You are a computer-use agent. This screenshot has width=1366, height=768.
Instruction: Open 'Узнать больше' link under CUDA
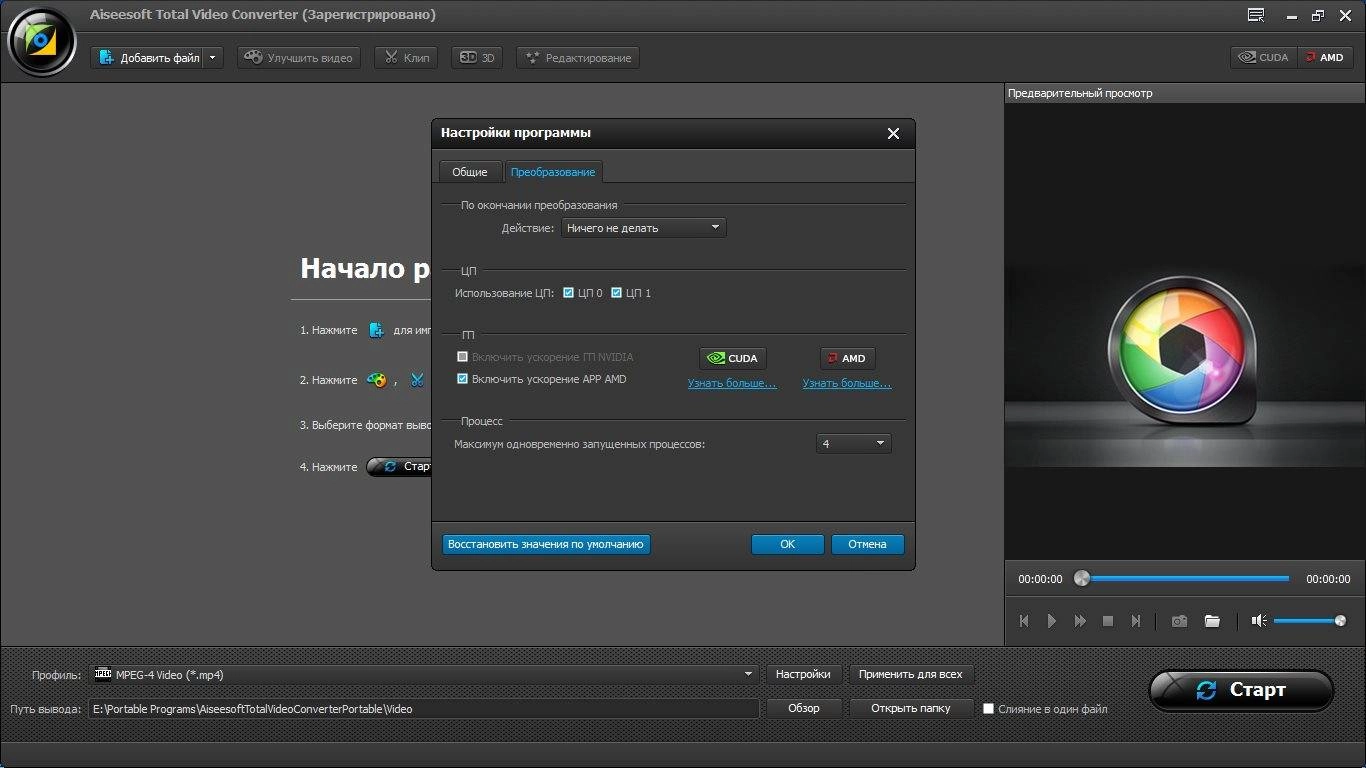(732, 383)
